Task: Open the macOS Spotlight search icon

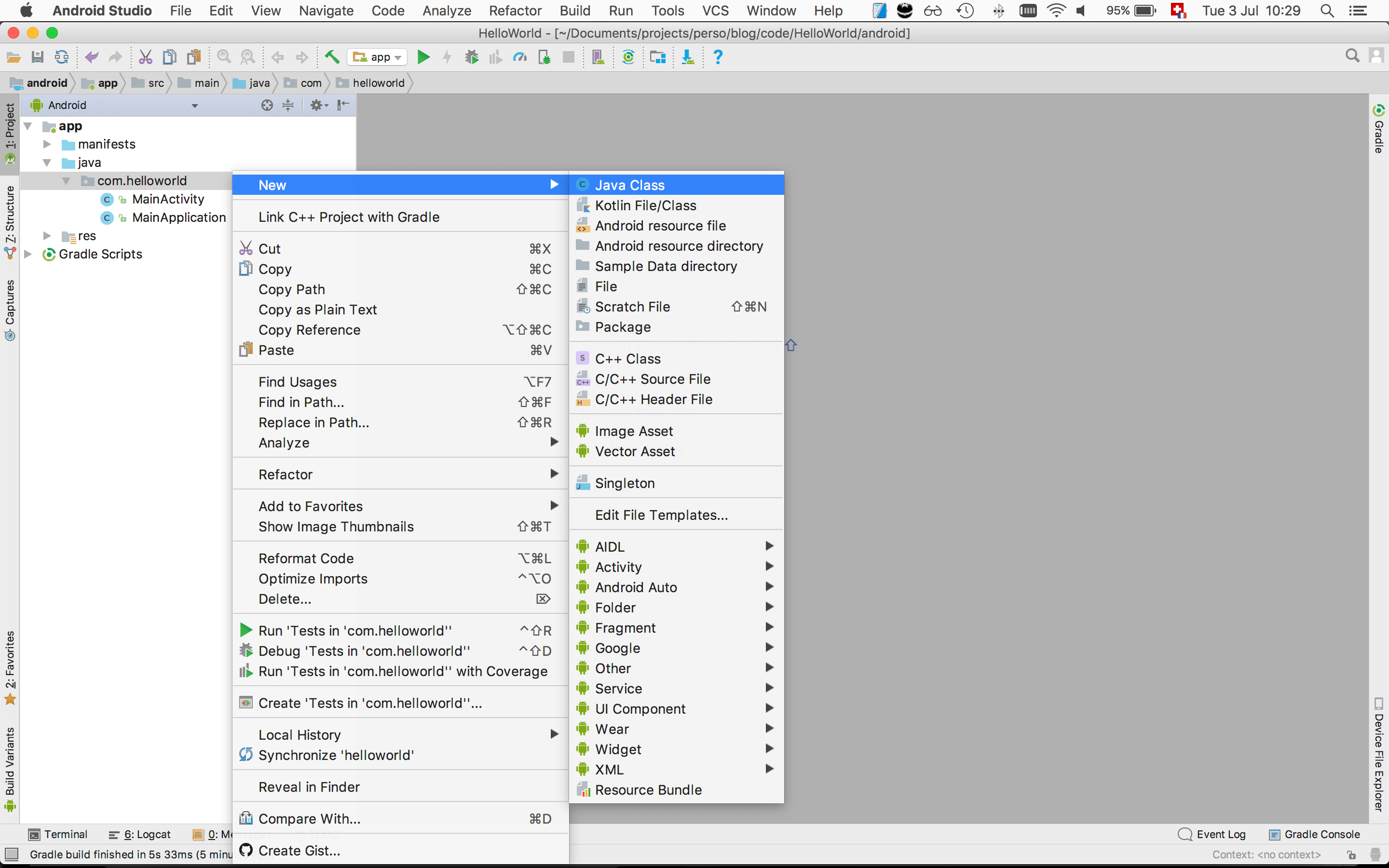Action: click(1326, 10)
